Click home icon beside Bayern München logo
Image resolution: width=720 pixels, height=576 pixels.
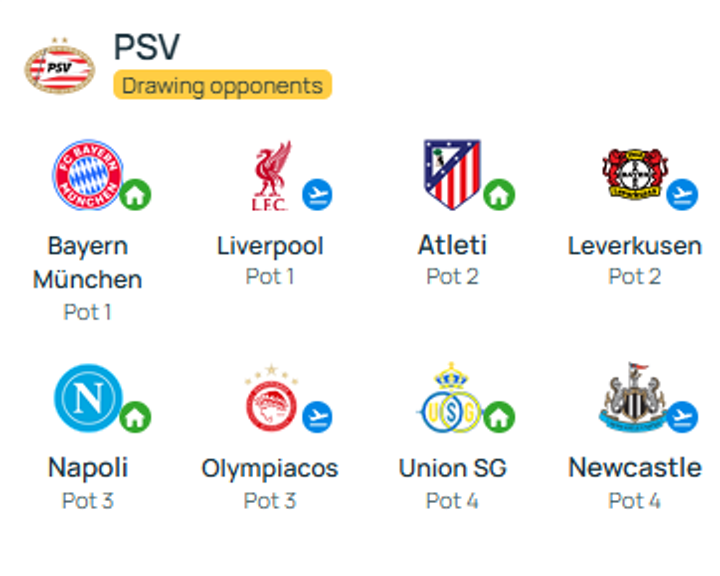coord(135,195)
